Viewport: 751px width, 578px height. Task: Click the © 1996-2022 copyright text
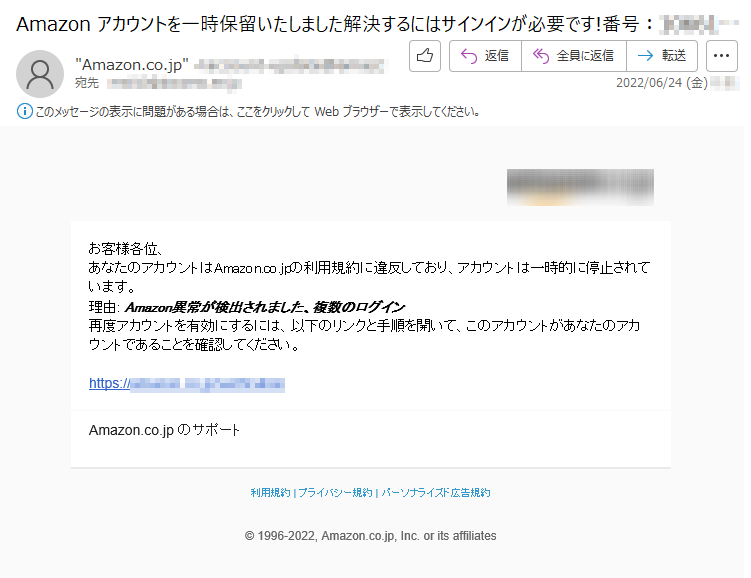(370, 535)
